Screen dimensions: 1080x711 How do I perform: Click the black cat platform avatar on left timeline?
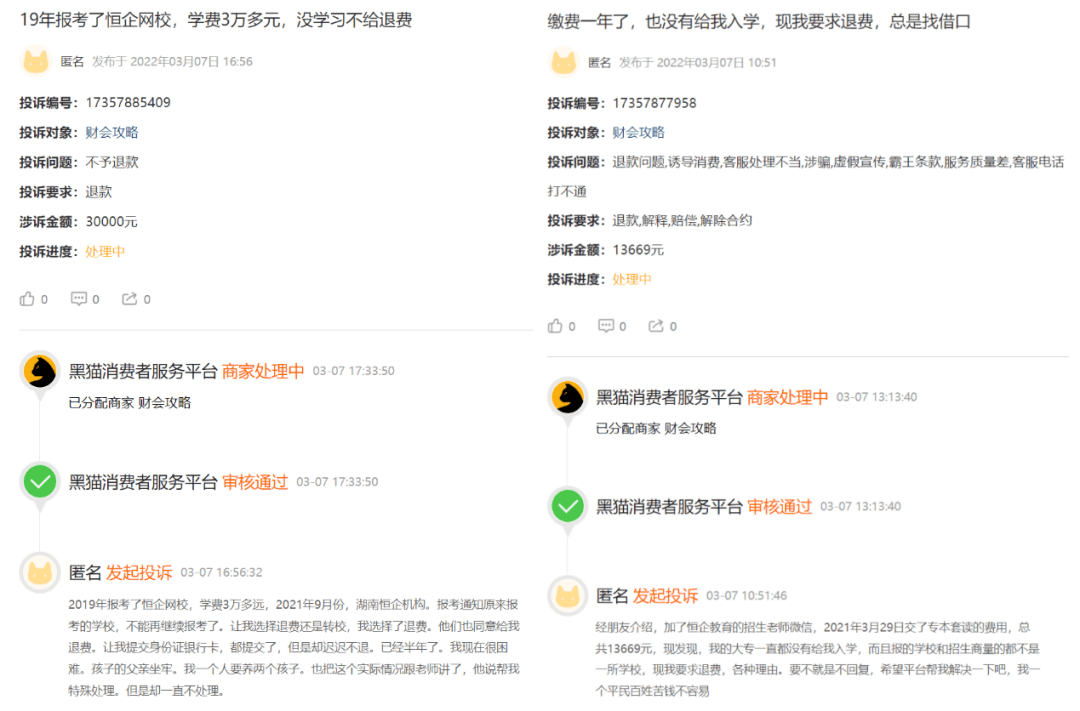pyautogui.click(x=39, y=372)
